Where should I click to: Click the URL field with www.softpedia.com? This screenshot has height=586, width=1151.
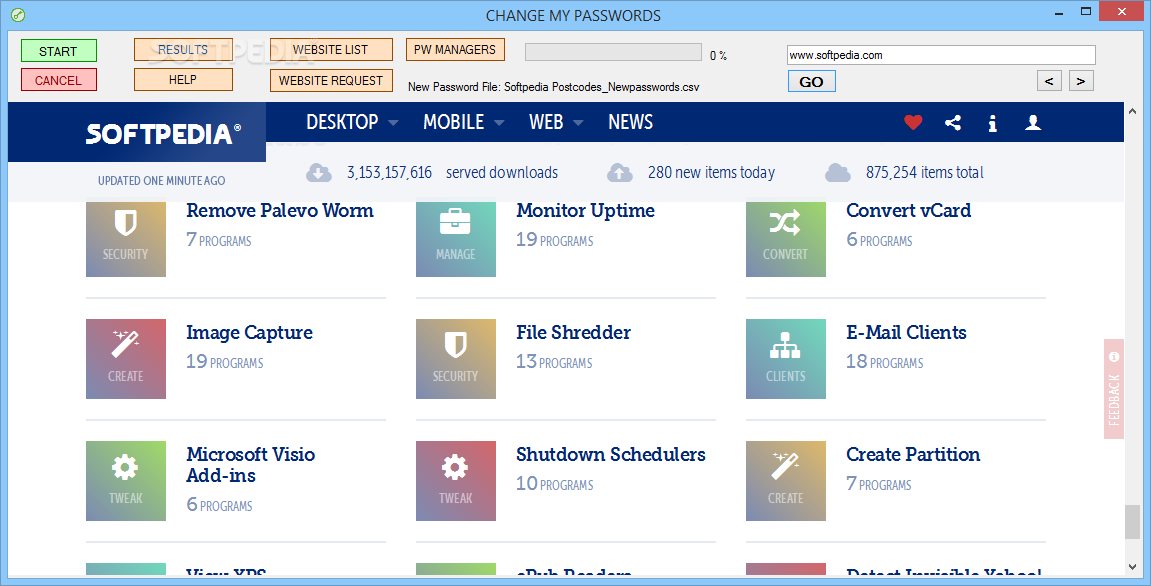coord(941,55)
